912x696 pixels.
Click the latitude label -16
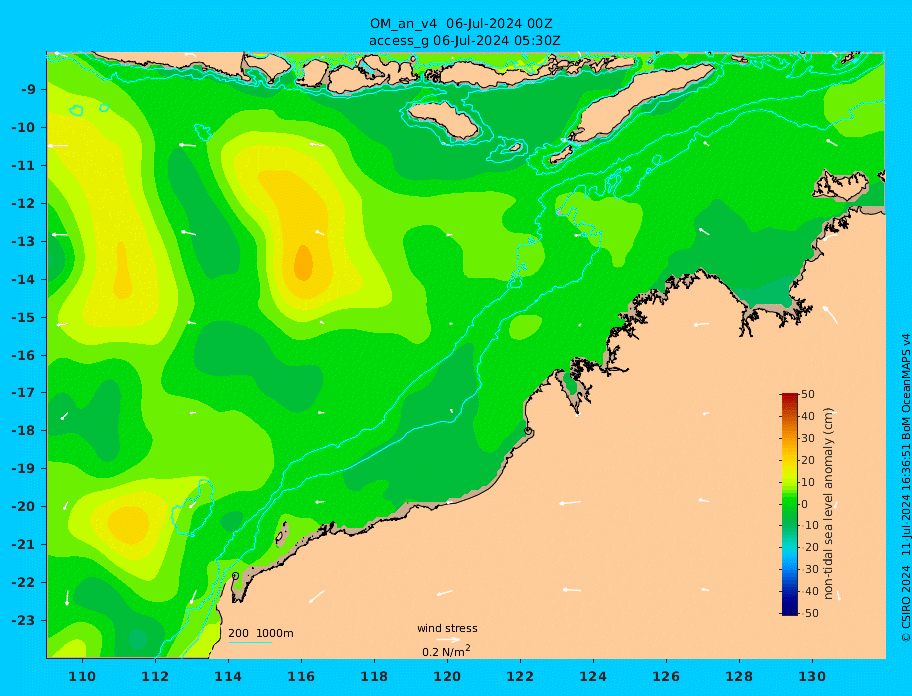click(23, 355)
